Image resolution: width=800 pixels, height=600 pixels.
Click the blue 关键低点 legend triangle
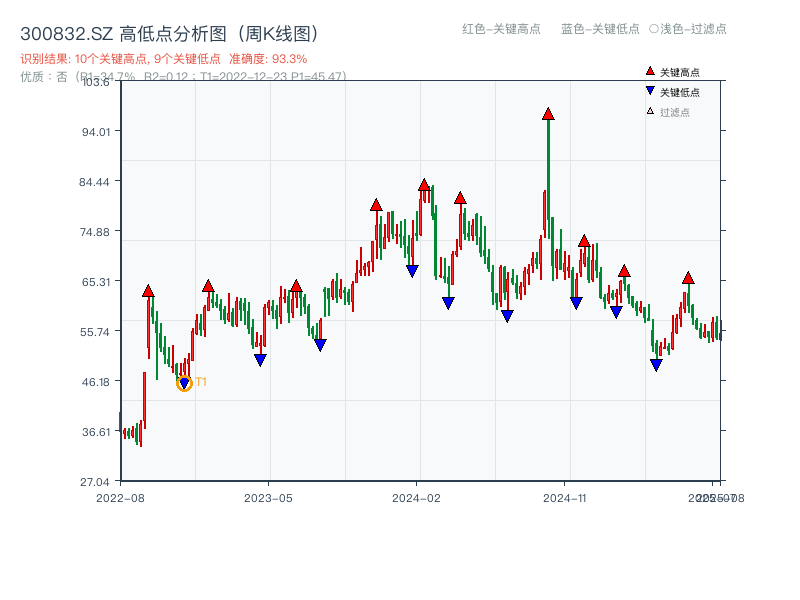point(650,91)
